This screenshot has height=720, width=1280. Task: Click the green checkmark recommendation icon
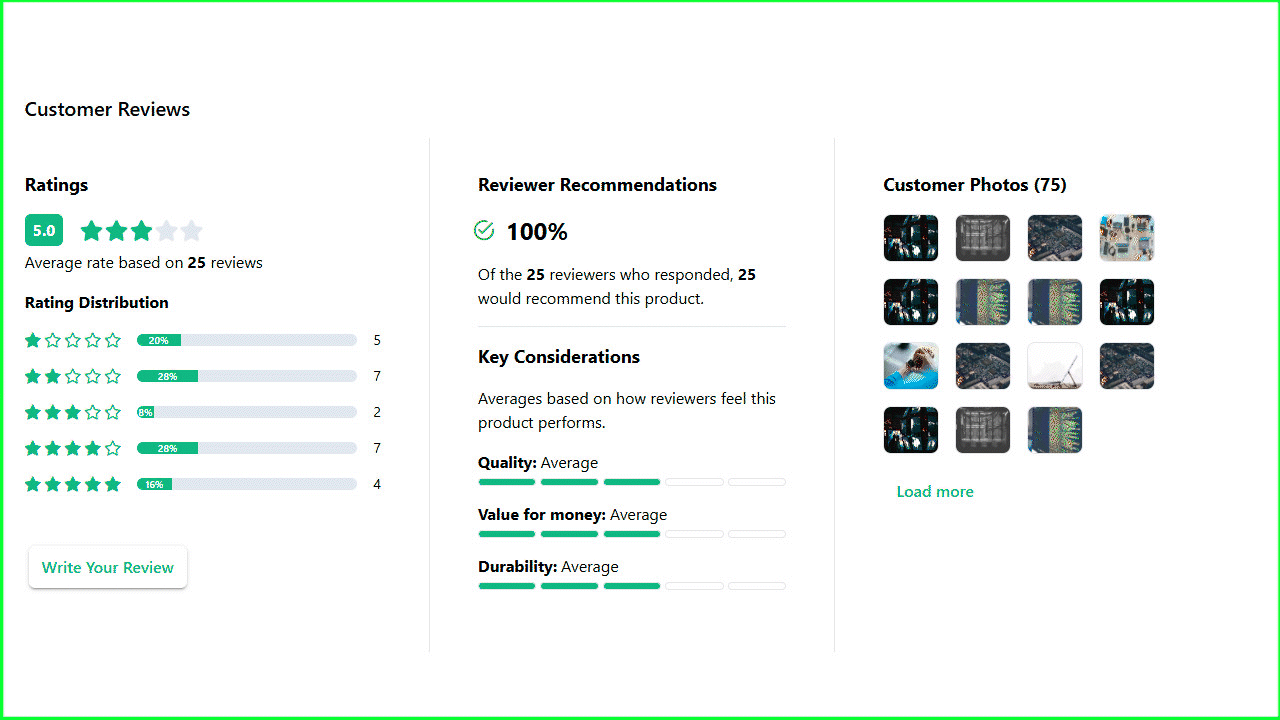tap(484, 231)
